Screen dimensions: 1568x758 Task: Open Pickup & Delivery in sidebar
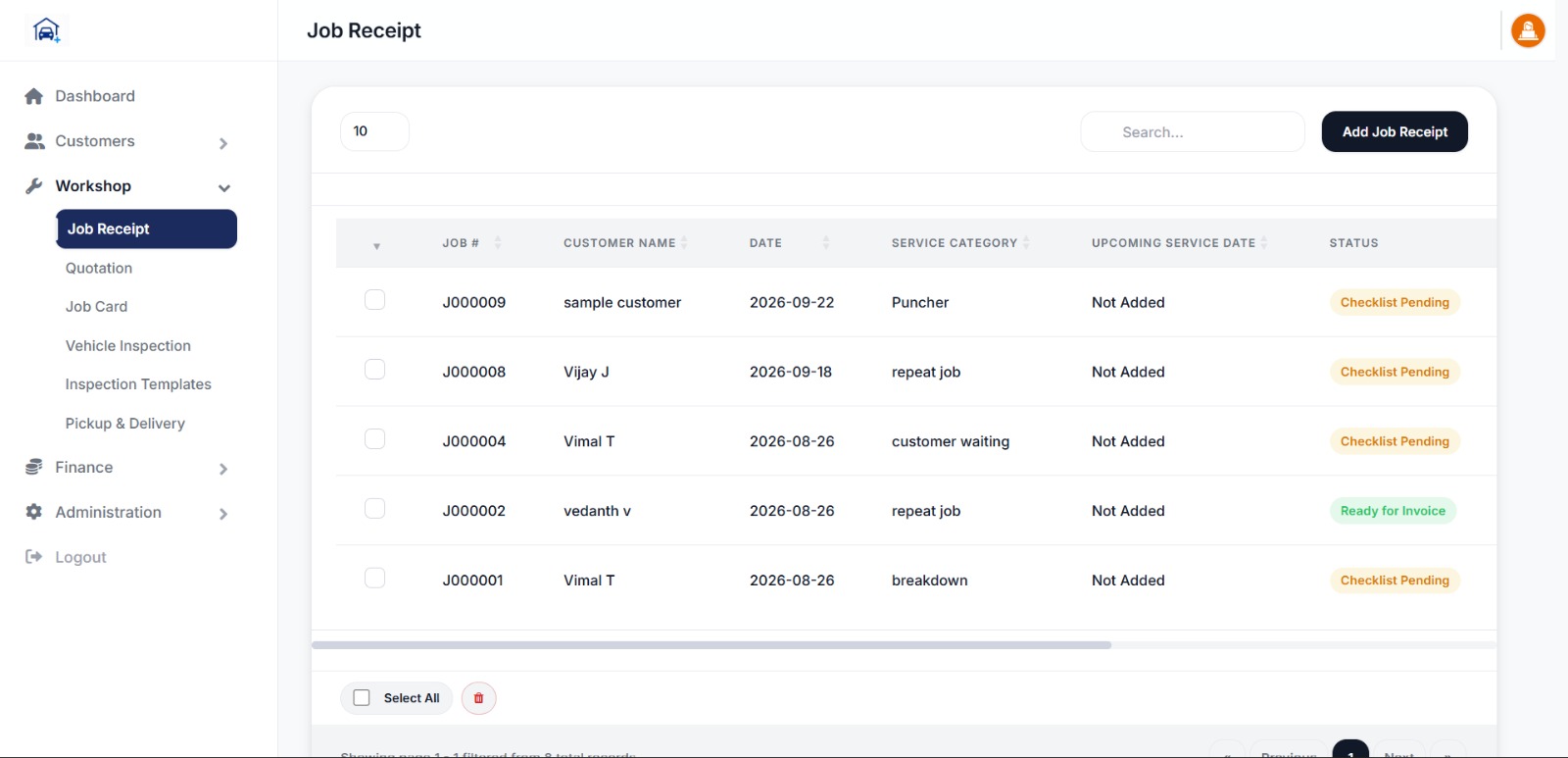tap(125, 424)
